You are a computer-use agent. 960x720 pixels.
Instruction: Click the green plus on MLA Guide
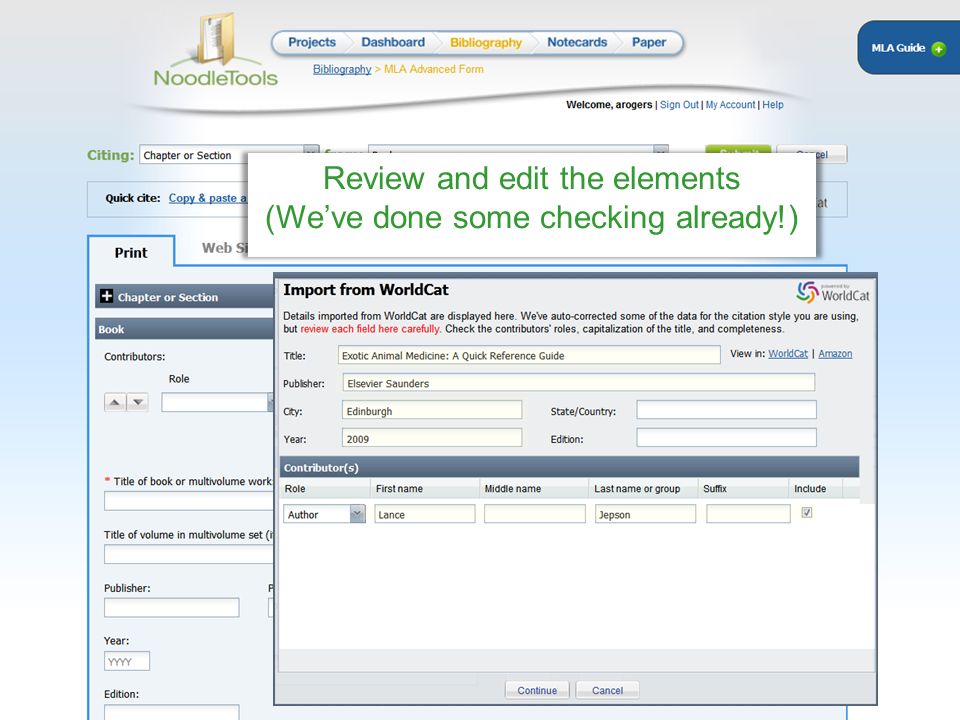(x=938, y=48)
